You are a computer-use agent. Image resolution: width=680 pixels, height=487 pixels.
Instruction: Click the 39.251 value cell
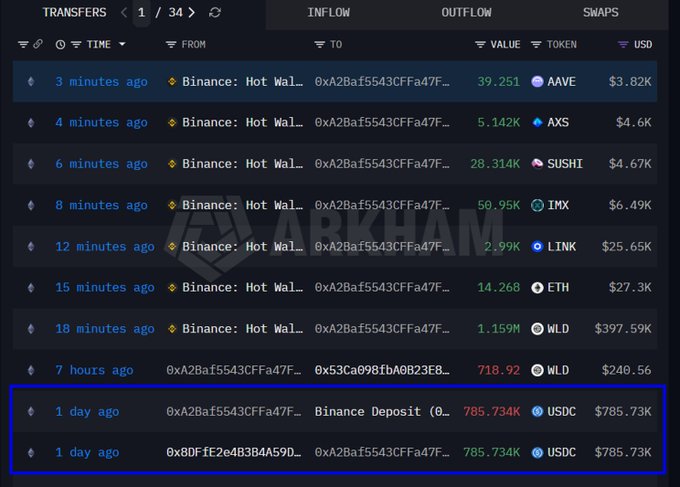pyautogui.click(x=498, y=82)
